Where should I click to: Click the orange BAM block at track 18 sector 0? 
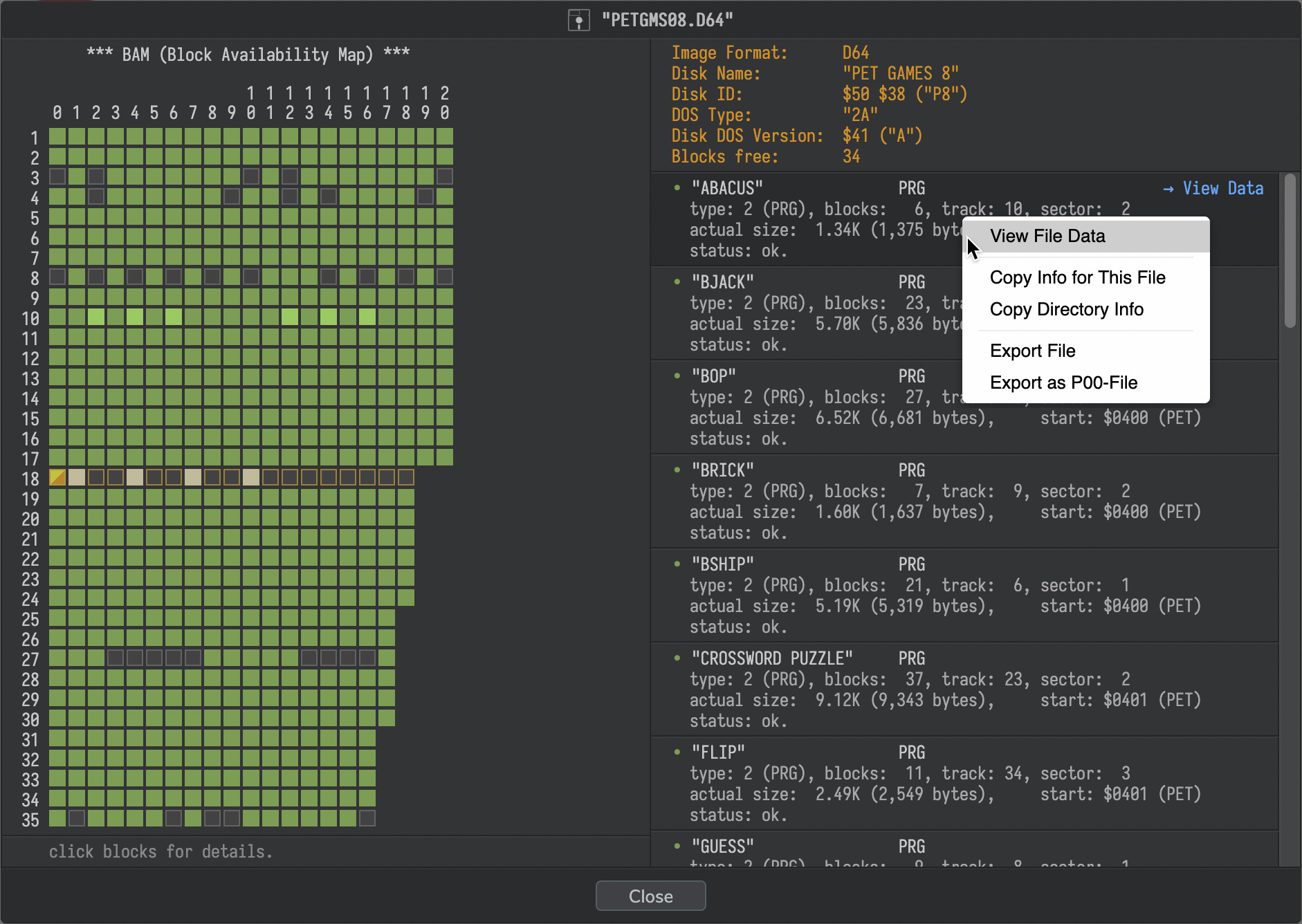[57, 477]
